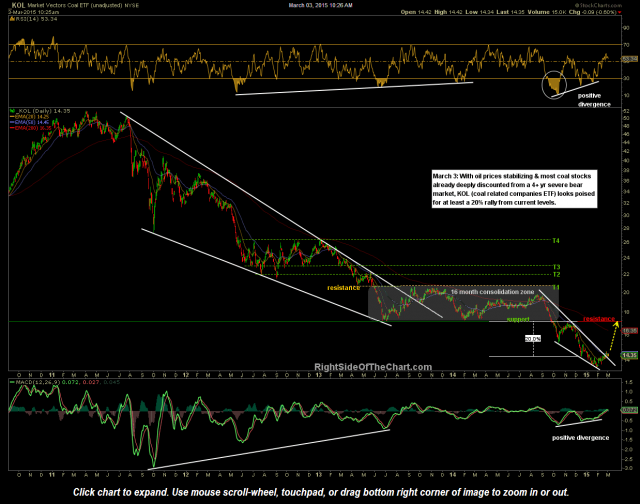Select the T4 price target label
Screen dimensions: 640x504
point(556,241)
